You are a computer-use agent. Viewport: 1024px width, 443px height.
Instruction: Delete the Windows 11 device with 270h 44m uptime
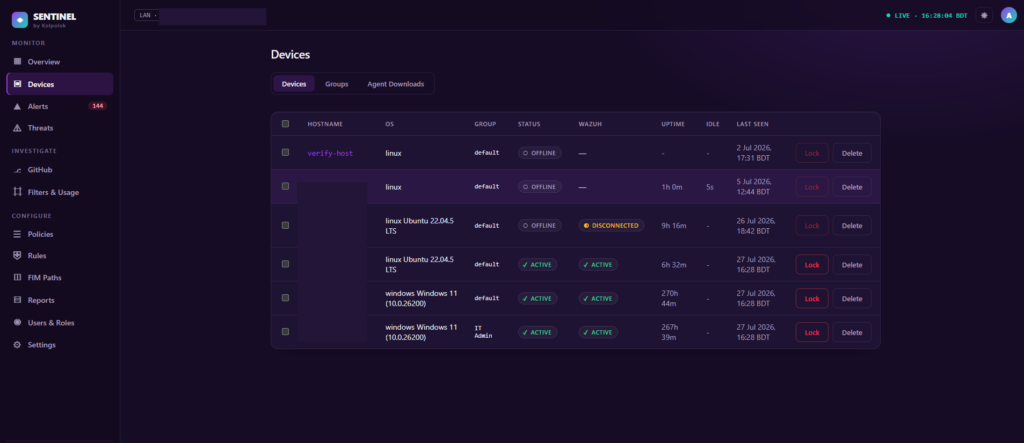click(x=852, y=298)
